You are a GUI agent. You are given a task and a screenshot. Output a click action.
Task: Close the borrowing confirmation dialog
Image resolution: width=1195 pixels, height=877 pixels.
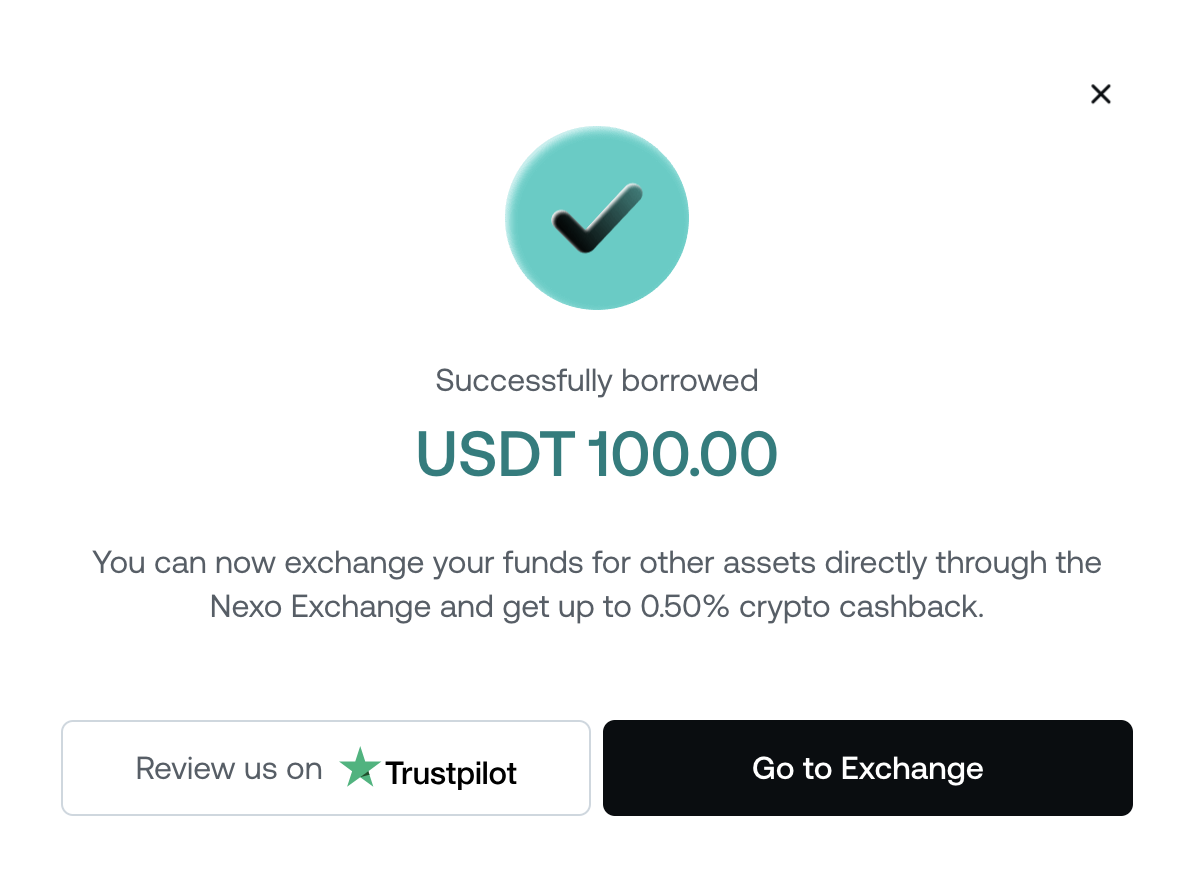tap(1101, 93)
